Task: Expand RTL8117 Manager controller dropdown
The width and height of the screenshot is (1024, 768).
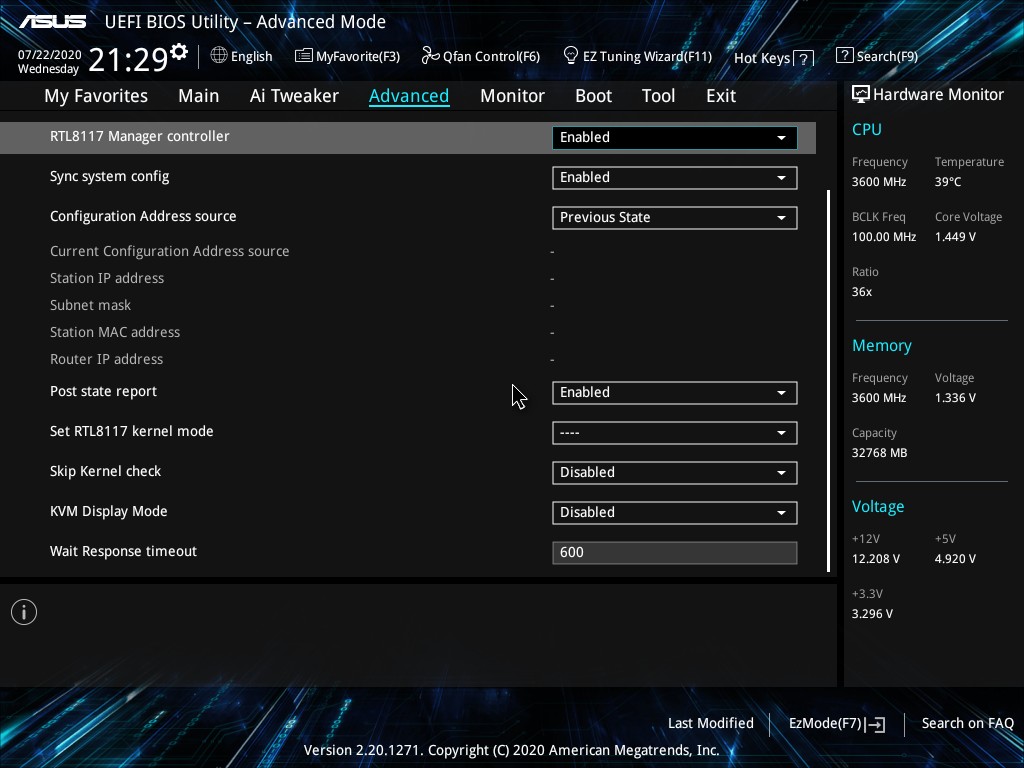Action: [x=674, y=138]
